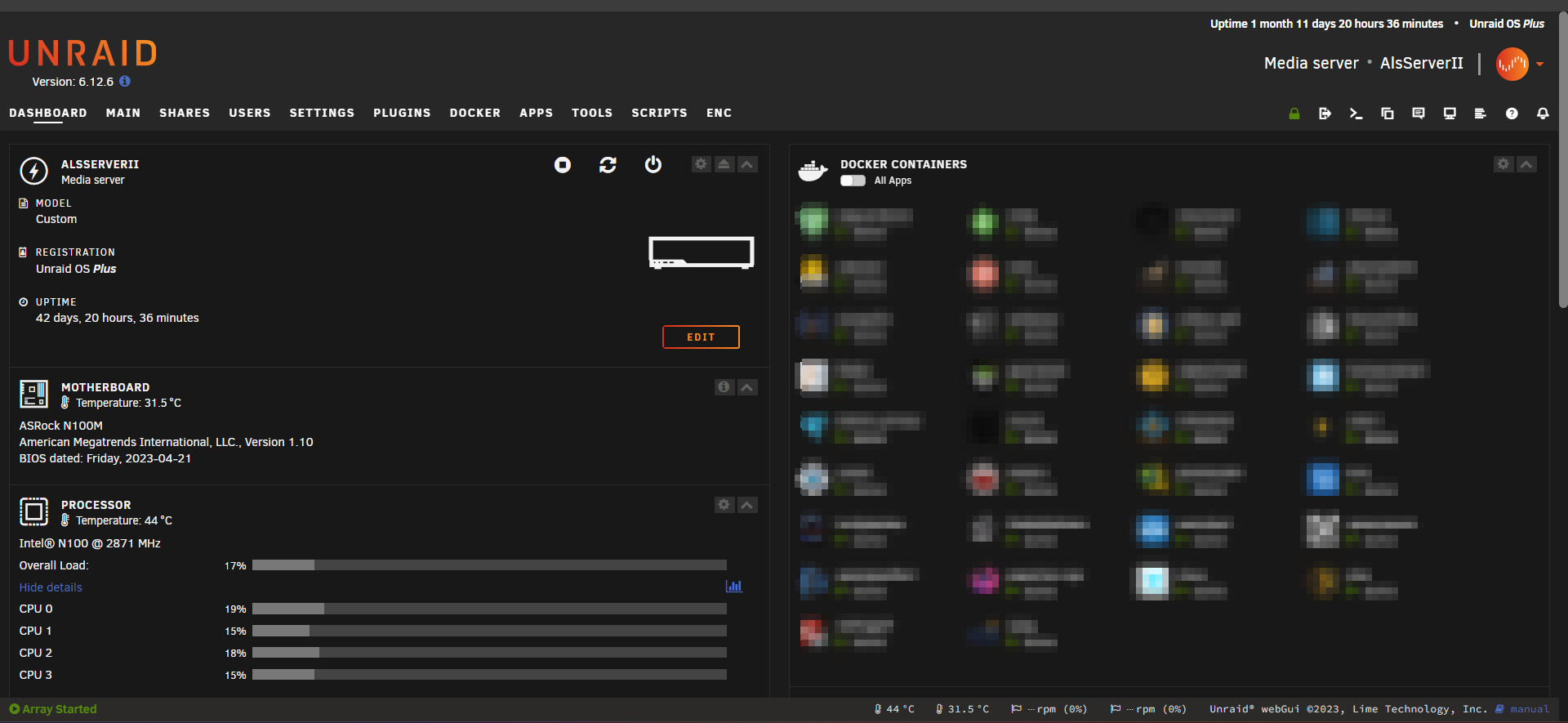This screenshot has height=723, width=1568.
Task: Click the CPU 3 label
Action: coord(36,675)
